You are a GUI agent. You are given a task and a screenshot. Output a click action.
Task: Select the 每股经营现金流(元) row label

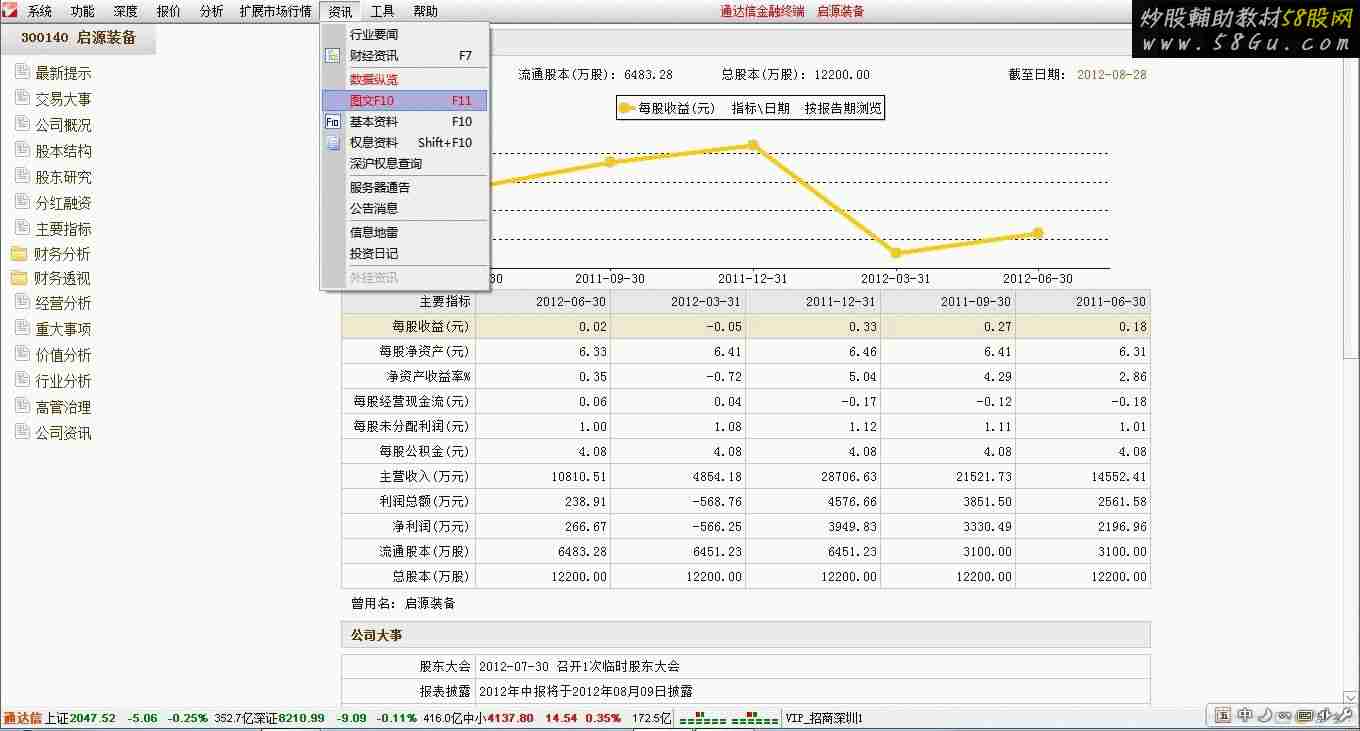pyautogui.click(x=411, y=402)
